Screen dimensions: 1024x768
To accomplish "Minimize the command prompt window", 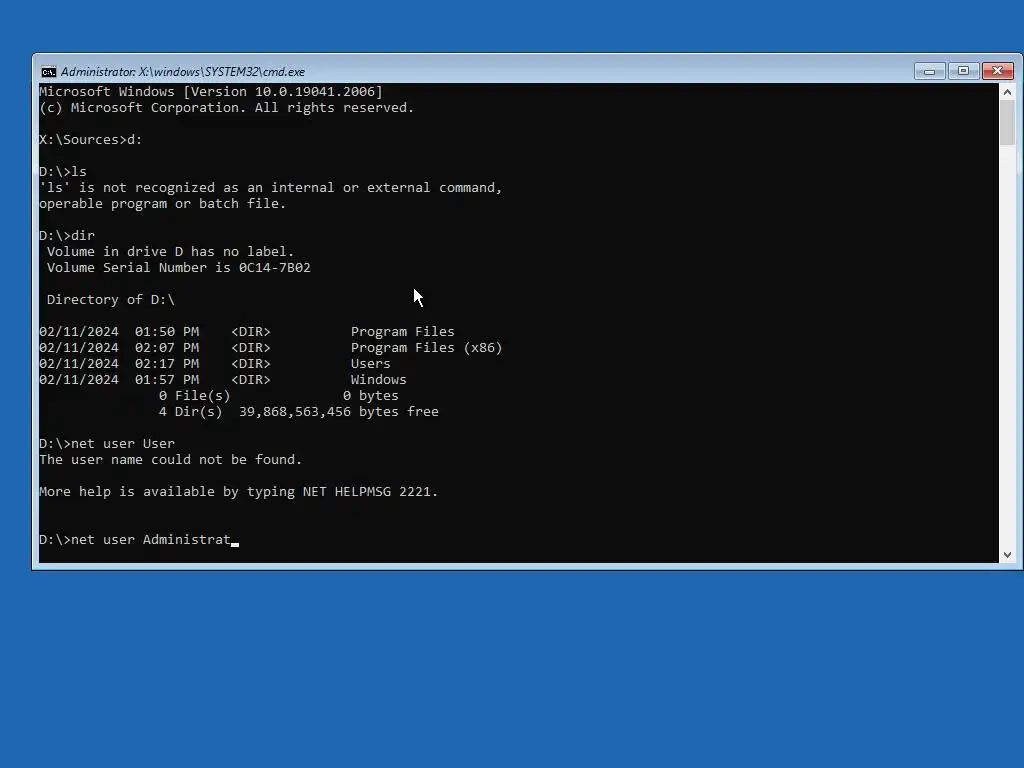I will point(930,71).
